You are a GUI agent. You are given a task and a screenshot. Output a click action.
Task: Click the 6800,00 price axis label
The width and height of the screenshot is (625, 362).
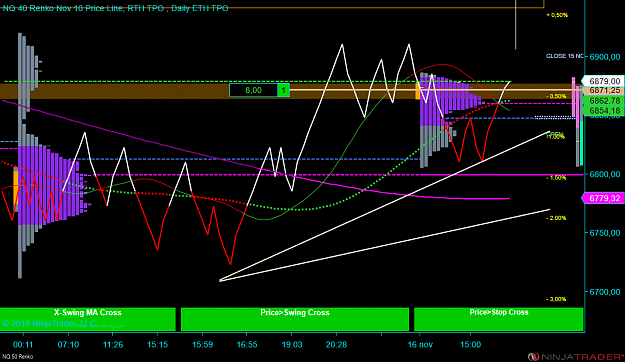pyautogui.click(x=605, y=174)
